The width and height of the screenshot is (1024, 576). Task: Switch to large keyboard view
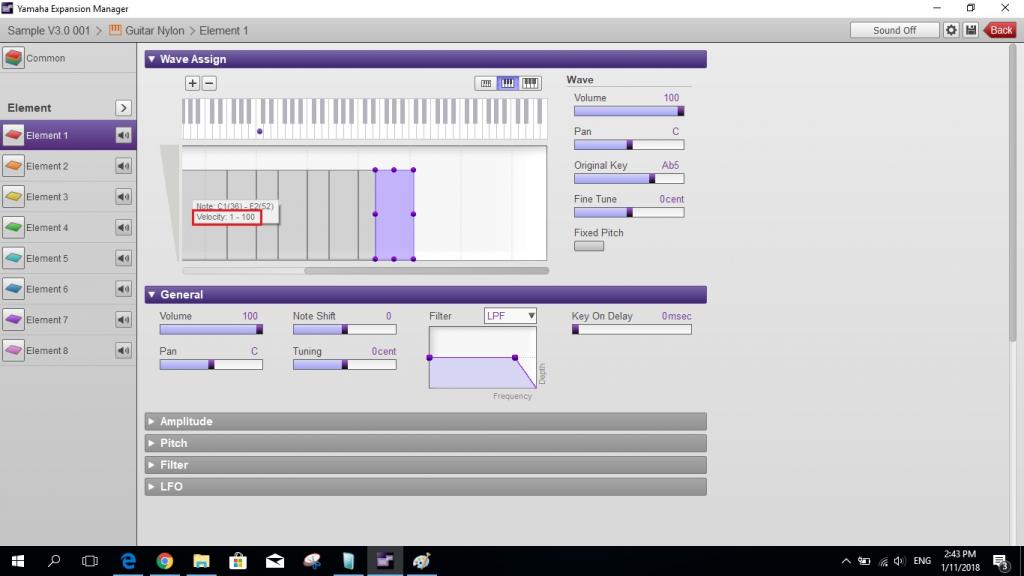click(x=530, y=83)
